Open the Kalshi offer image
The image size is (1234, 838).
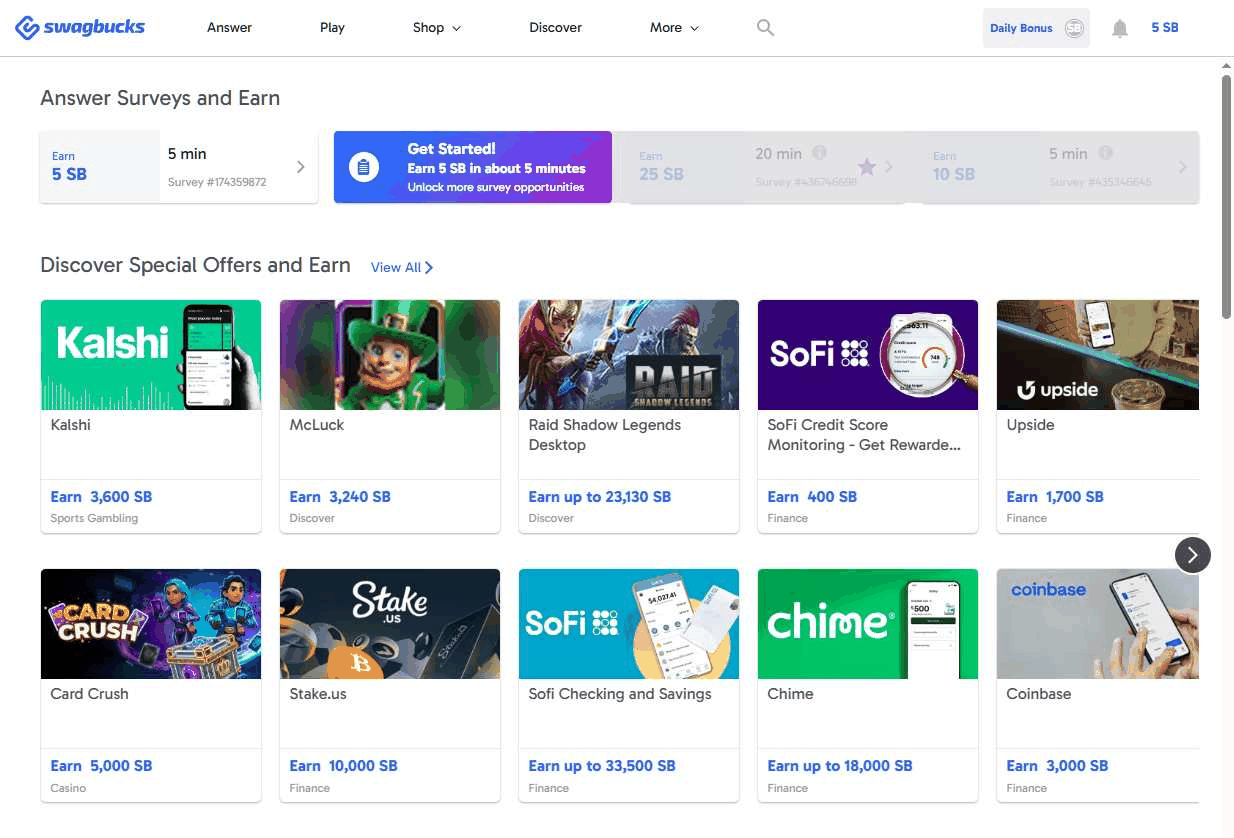click(151, 355)
